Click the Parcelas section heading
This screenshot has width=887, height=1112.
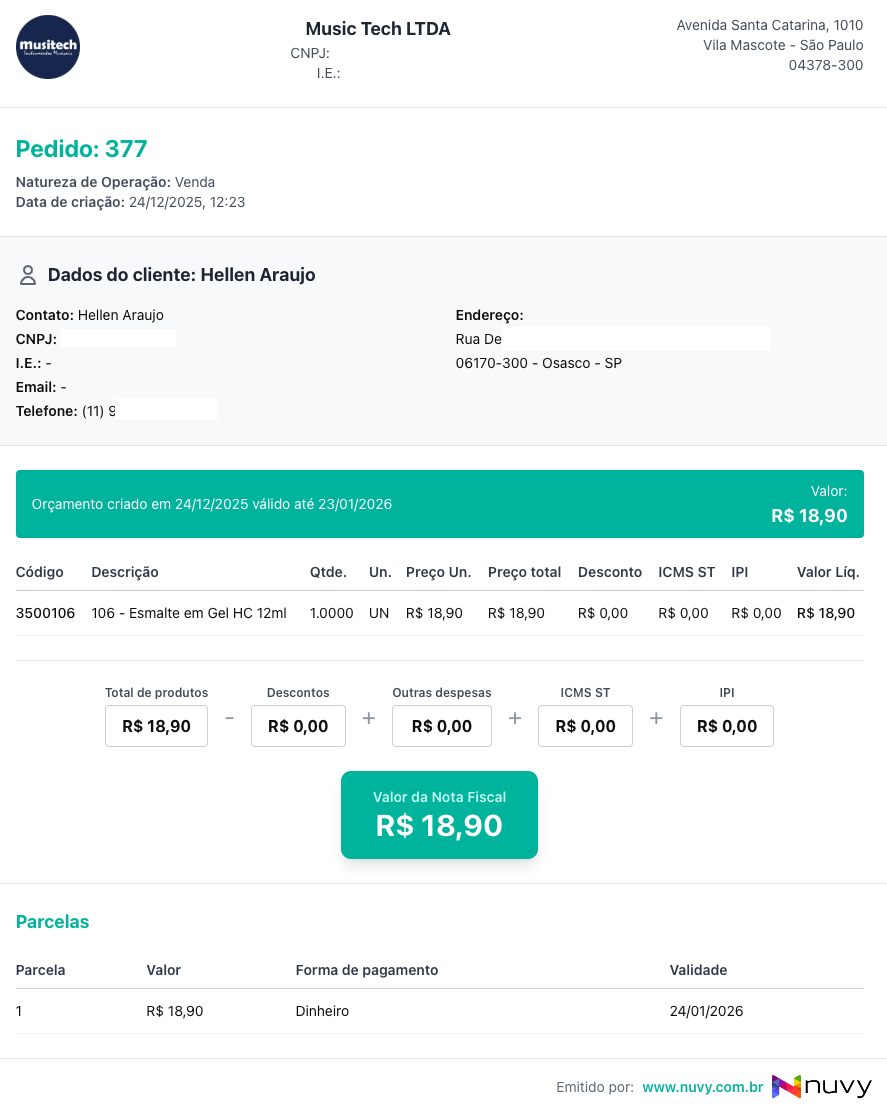pyautogui.click(x=53, y=922)
